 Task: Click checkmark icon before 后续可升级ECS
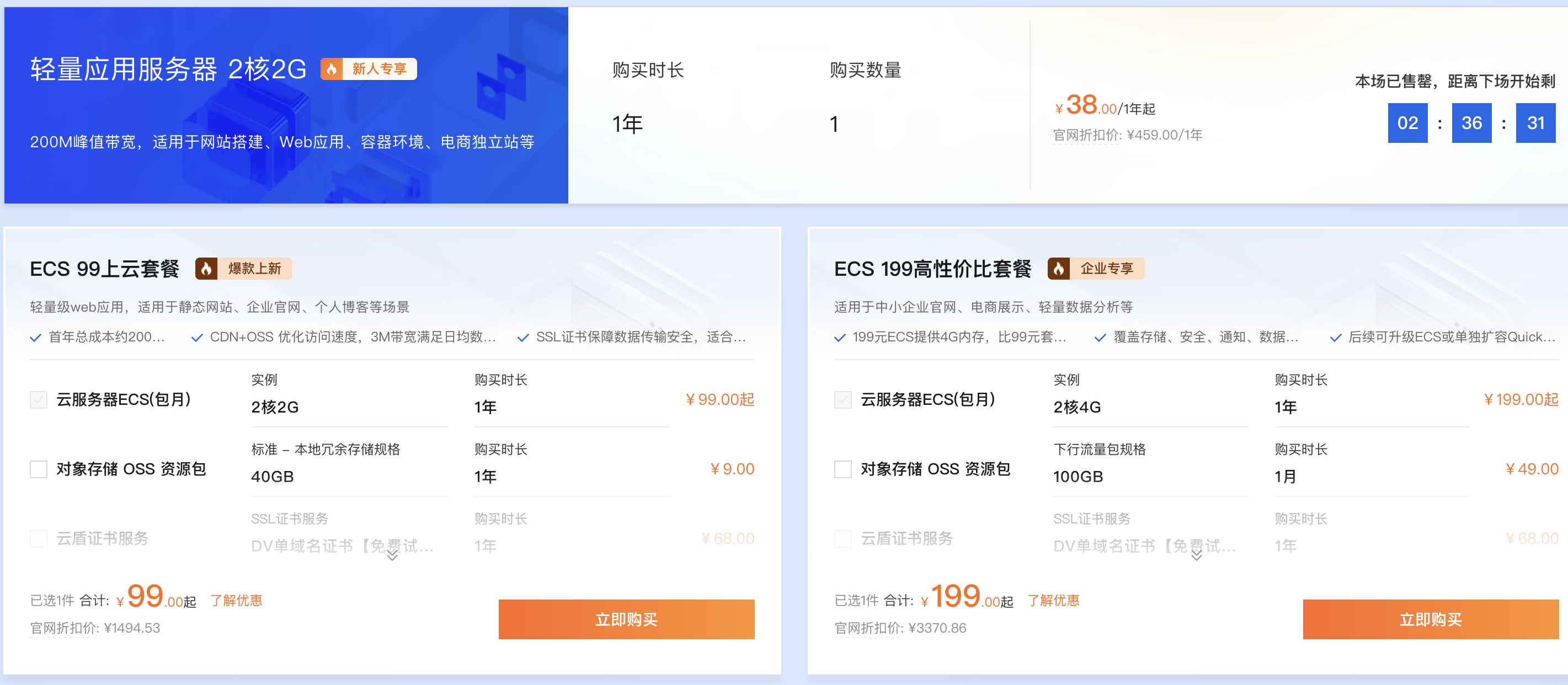[x=1336, y=338]
